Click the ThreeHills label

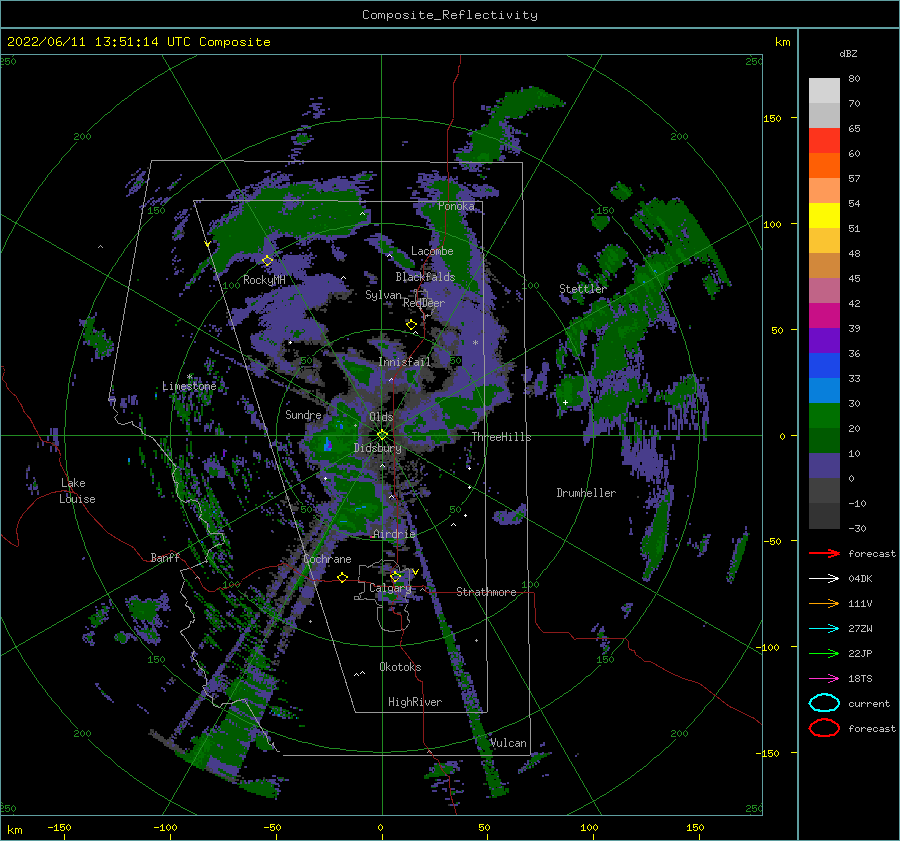pos(501,437)
